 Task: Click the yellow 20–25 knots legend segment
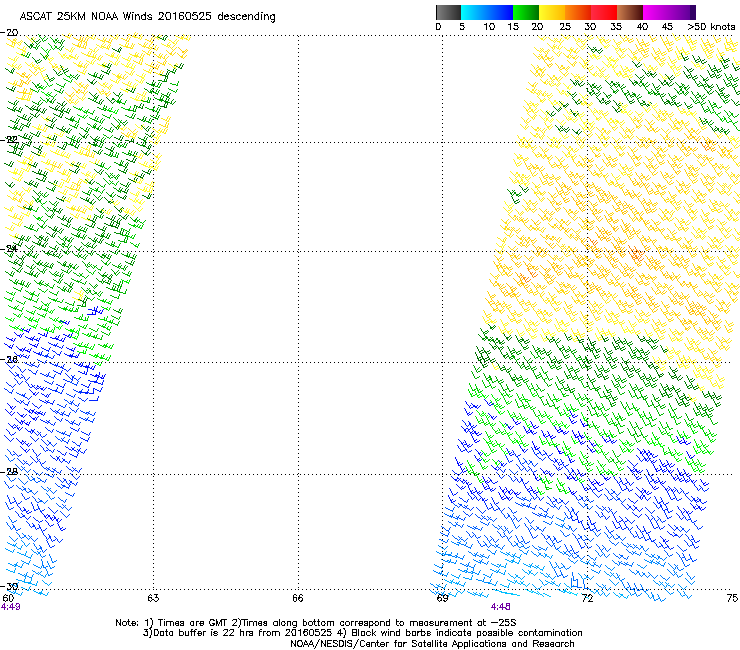pos(552,12)
